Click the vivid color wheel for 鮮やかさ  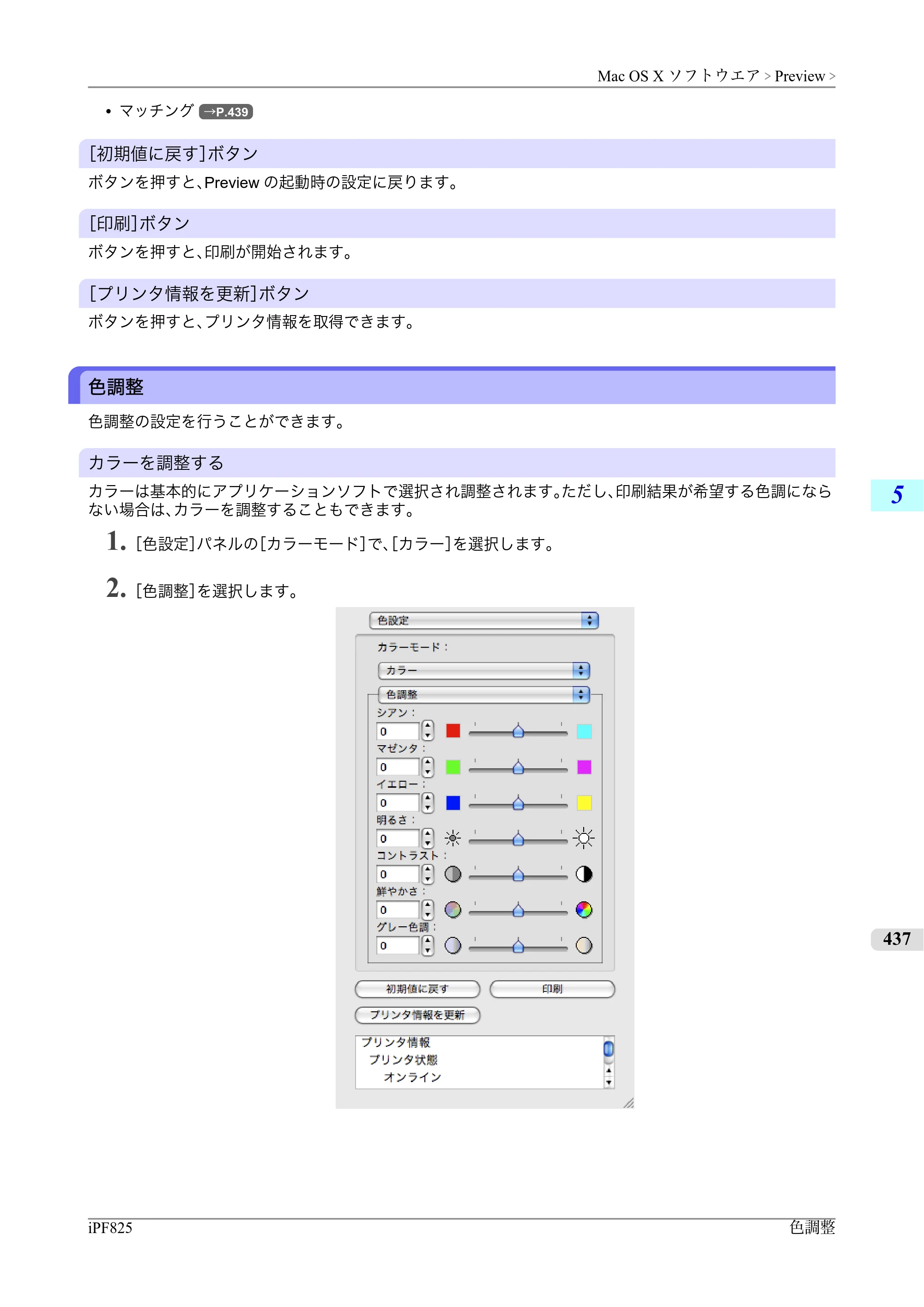click(x=584, y=910)
